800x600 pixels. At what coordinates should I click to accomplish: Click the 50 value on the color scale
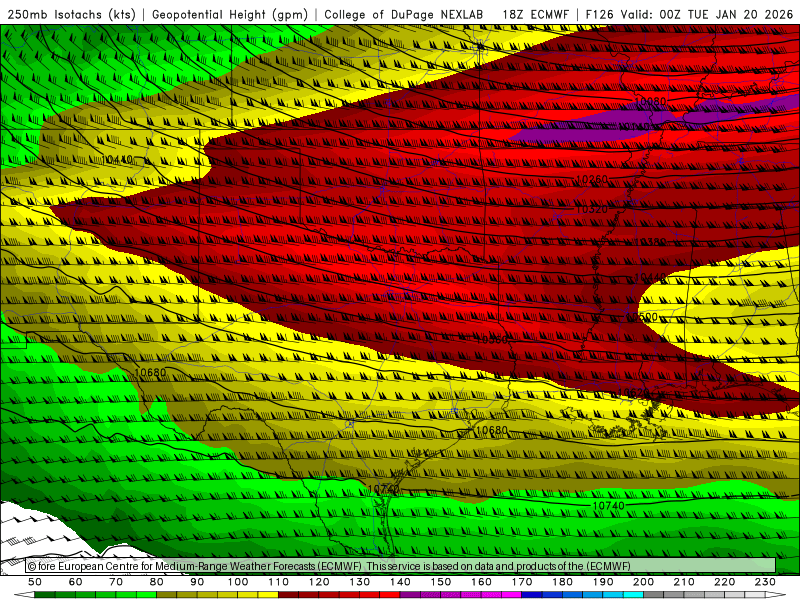pos(35,582)
